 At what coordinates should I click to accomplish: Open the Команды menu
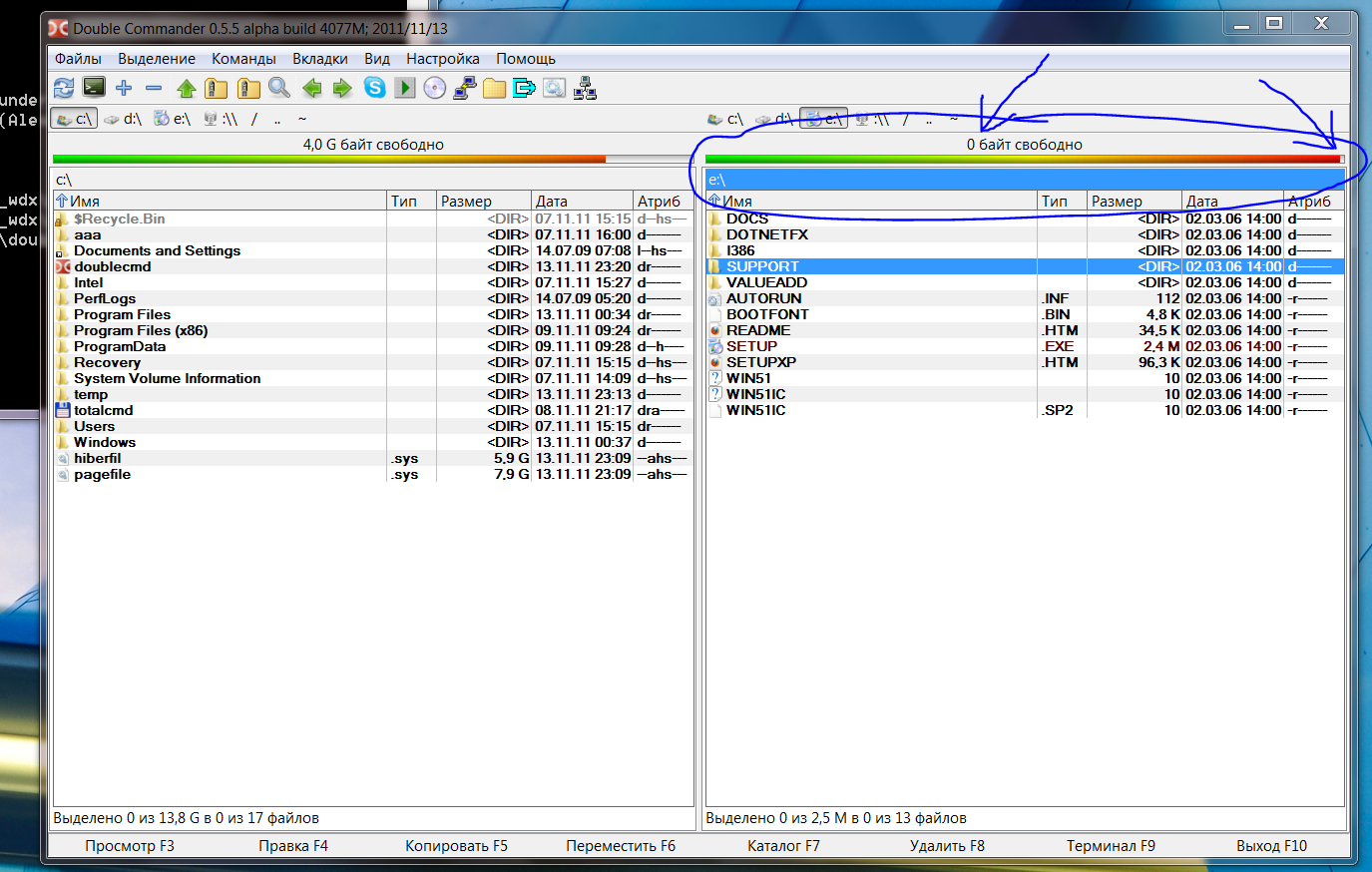pyautogui.click(x=243, y=59)
